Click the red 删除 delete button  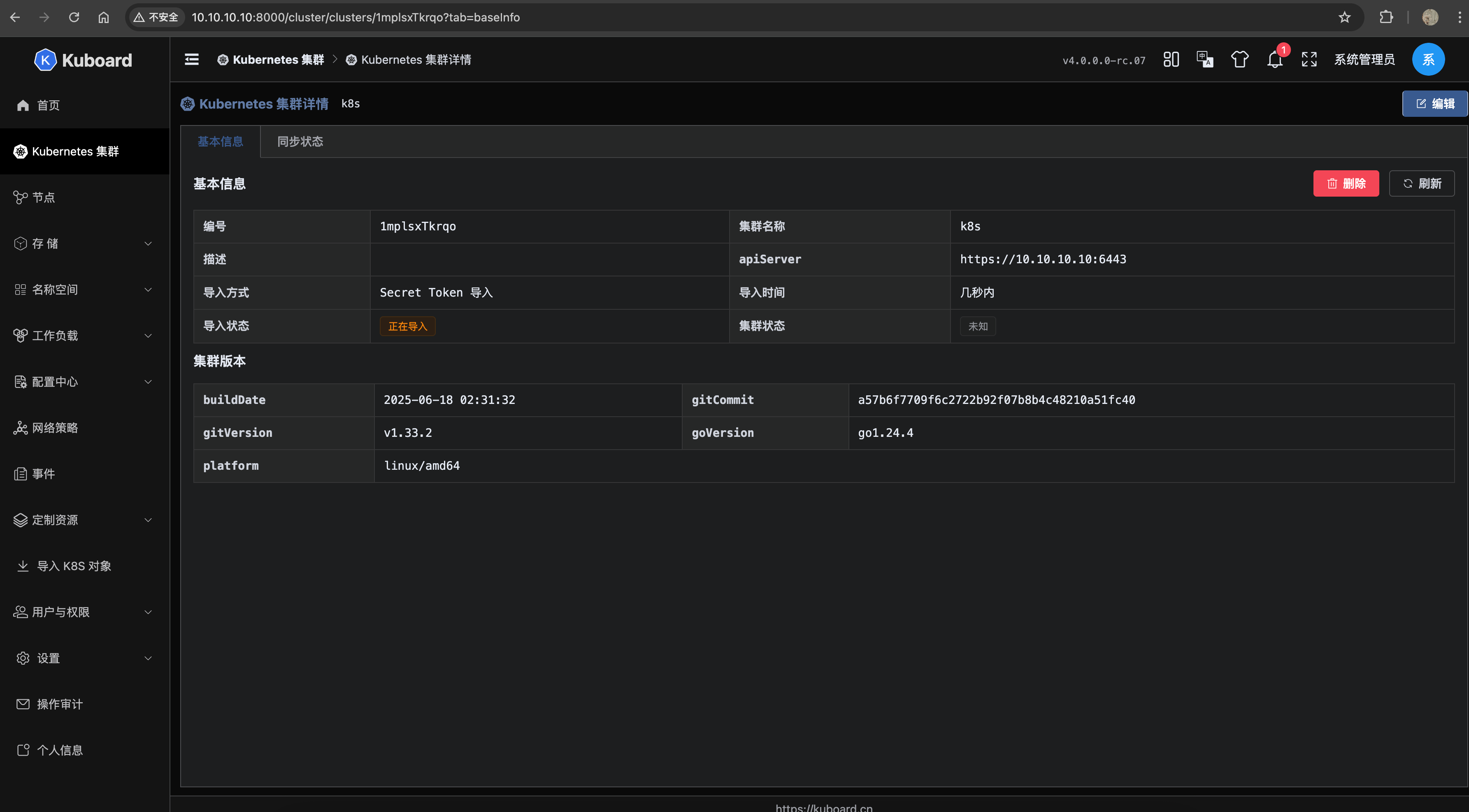click(1346, 183)
